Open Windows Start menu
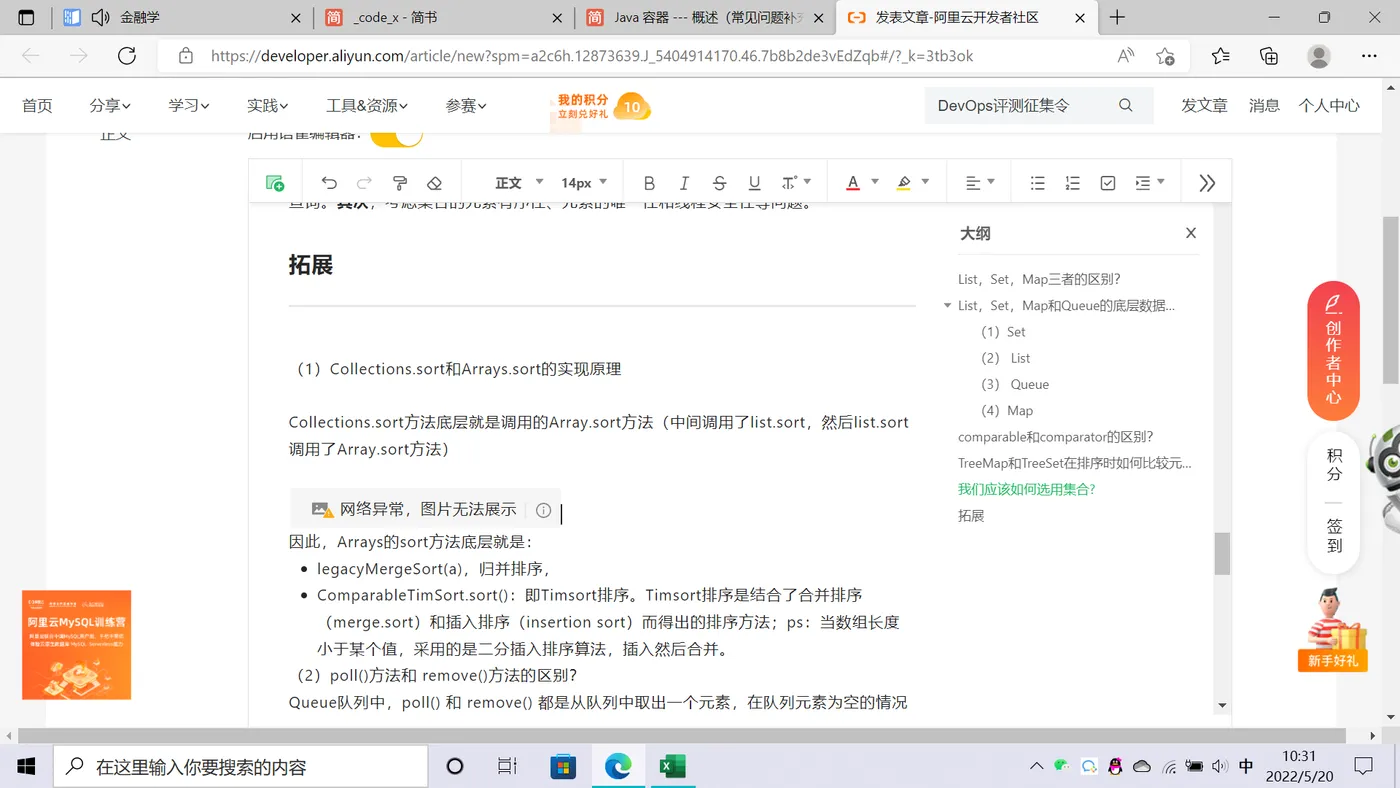Viewport: 1400px width, 788px height. click(x=26, y=766)
